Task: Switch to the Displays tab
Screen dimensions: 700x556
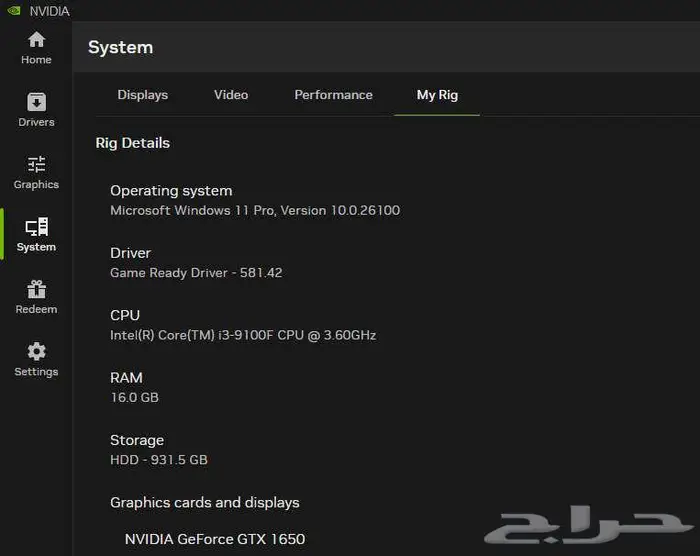Action: [x=142, y=95]
